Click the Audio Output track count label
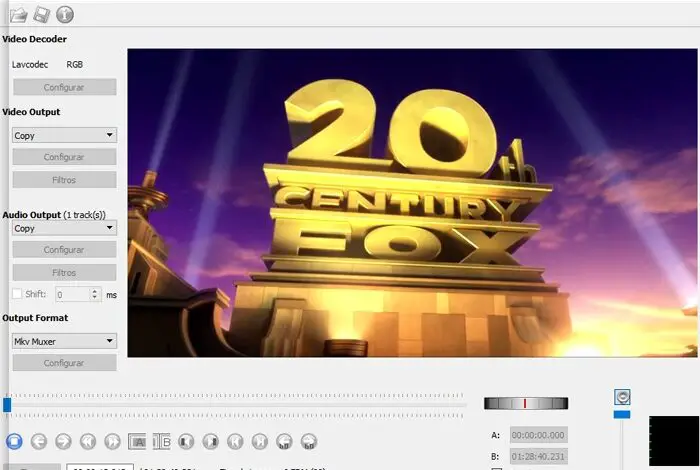 click(x=84, y=215)
